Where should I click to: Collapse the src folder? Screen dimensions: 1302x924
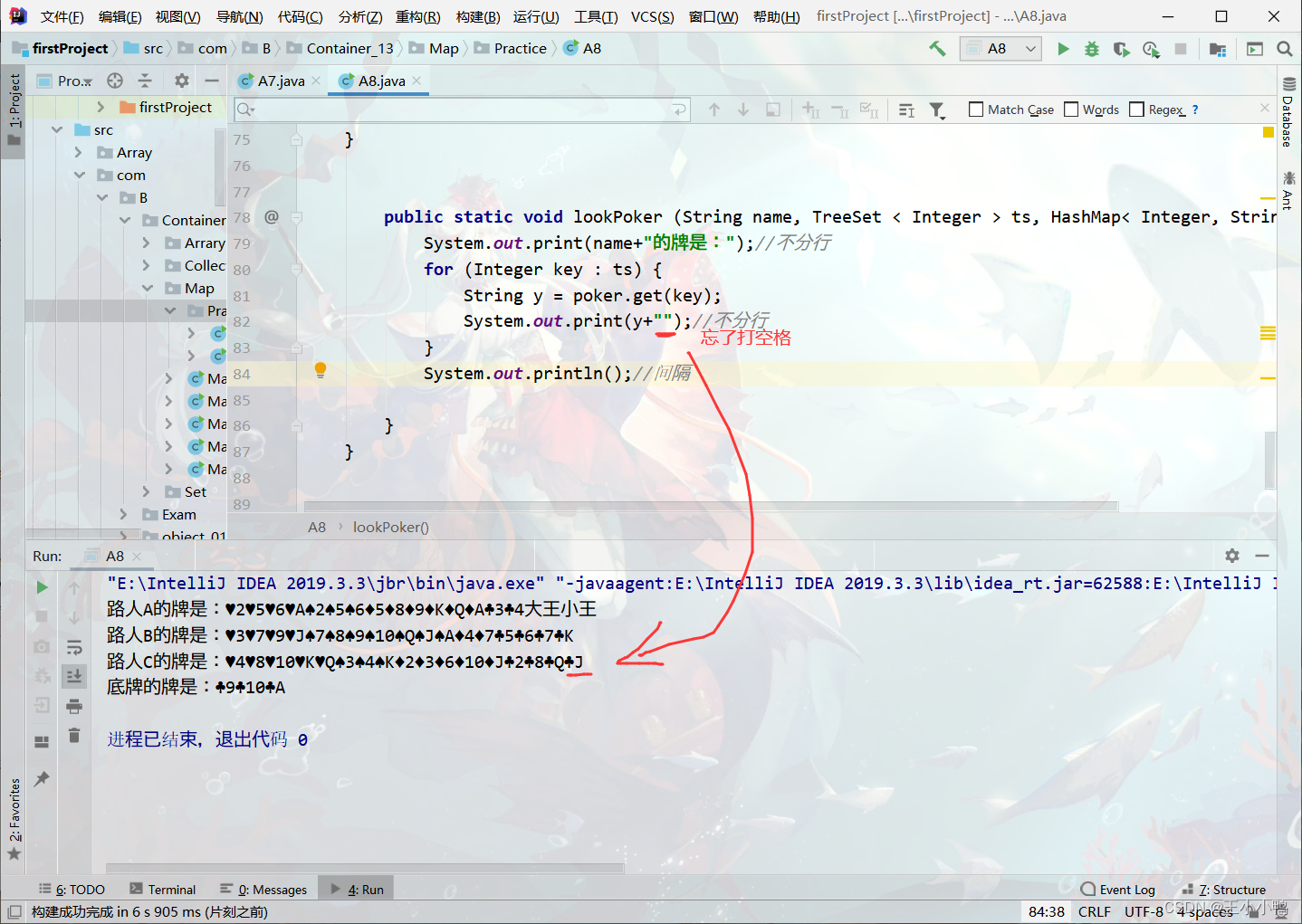pyautogui.click(x=57, y=130)
